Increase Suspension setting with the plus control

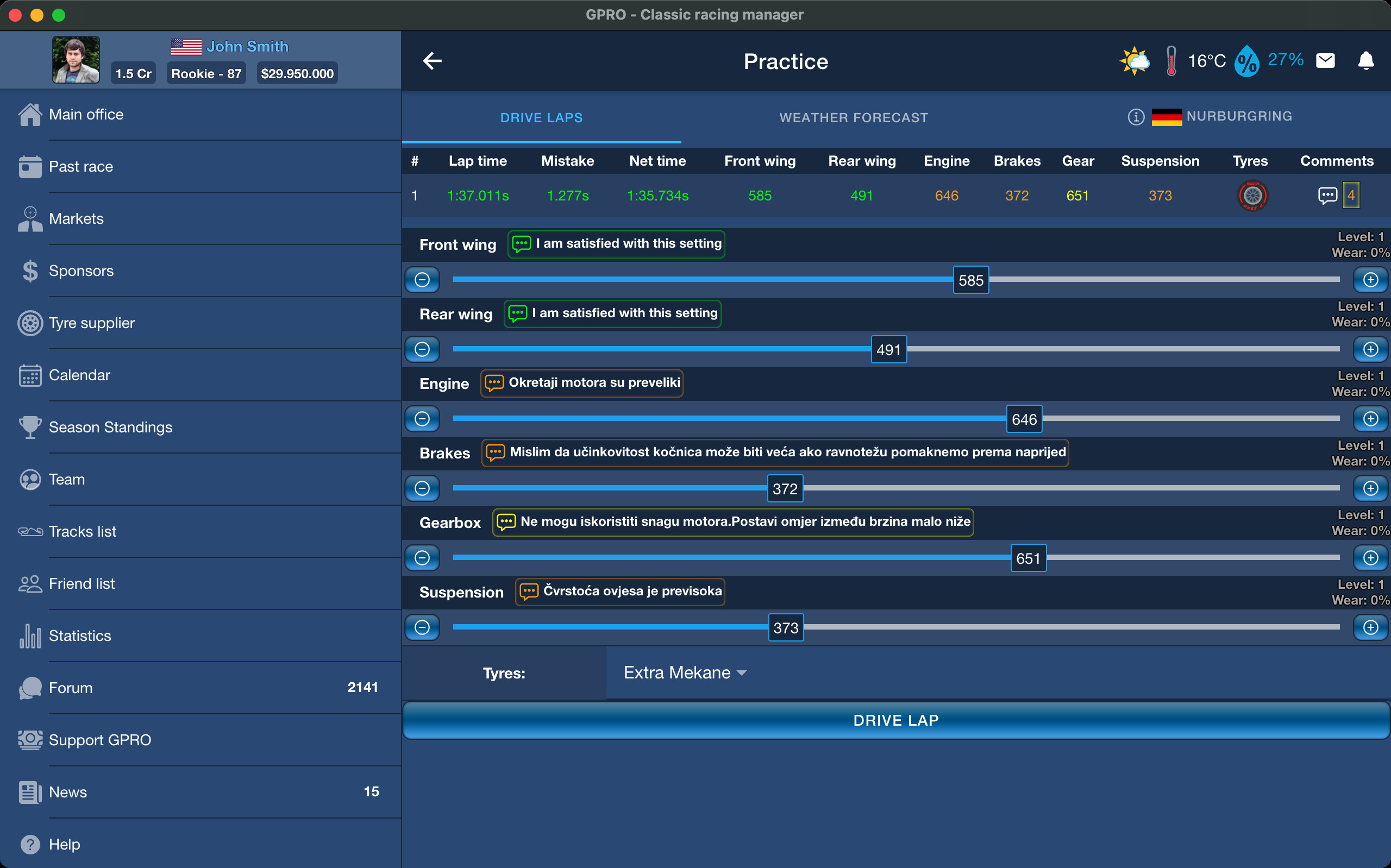(x=1371, y=627)
